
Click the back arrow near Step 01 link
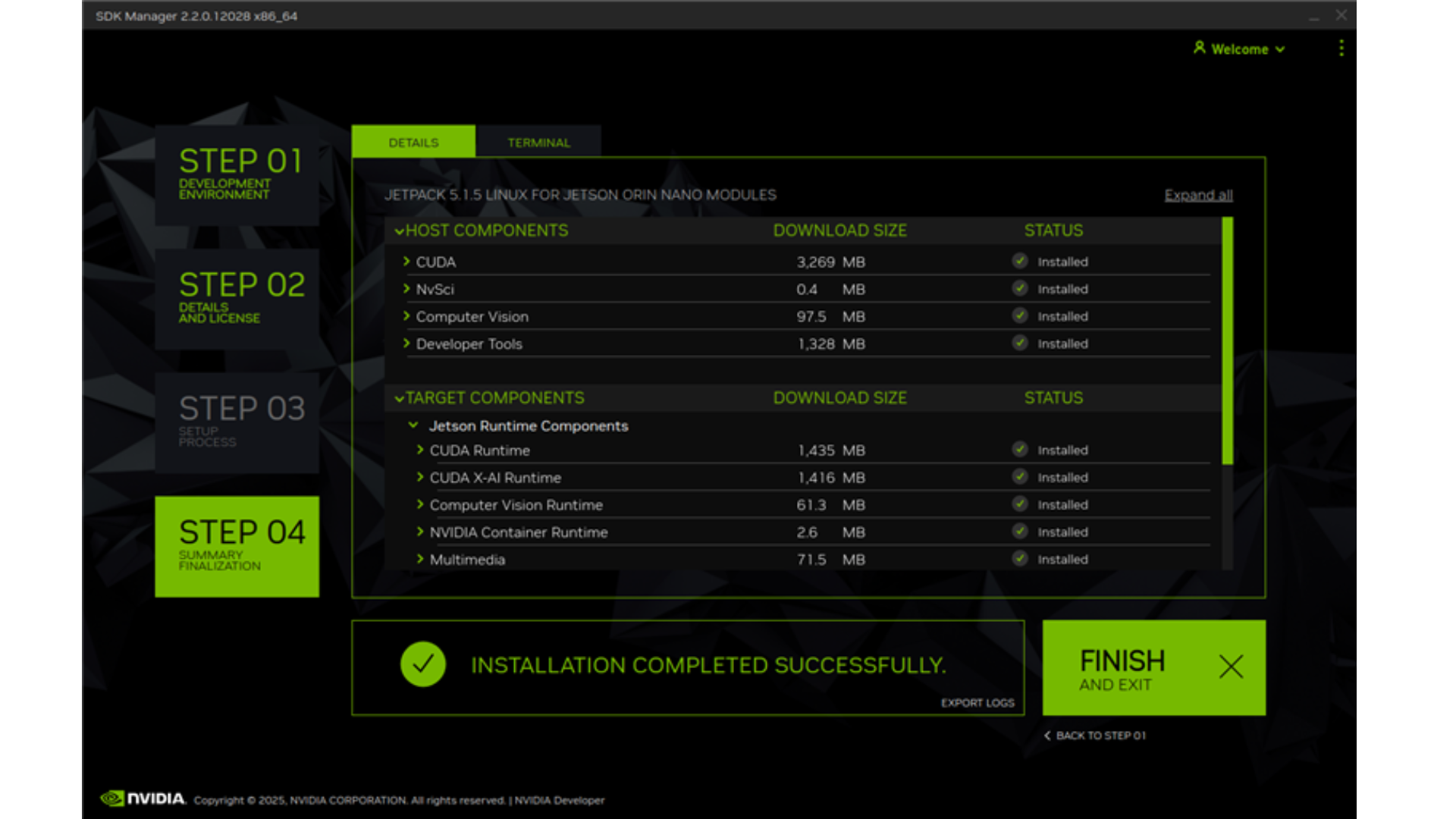pos(1047,736)
